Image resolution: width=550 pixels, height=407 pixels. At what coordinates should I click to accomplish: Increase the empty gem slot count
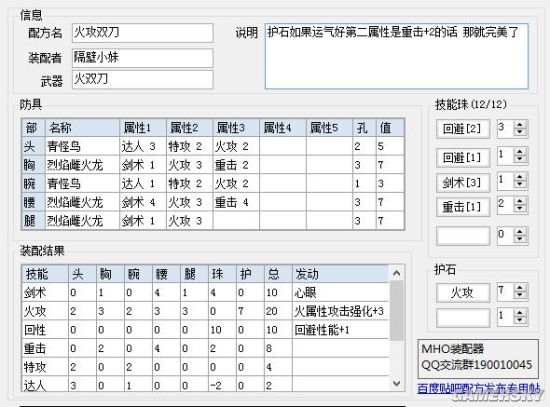520,231
